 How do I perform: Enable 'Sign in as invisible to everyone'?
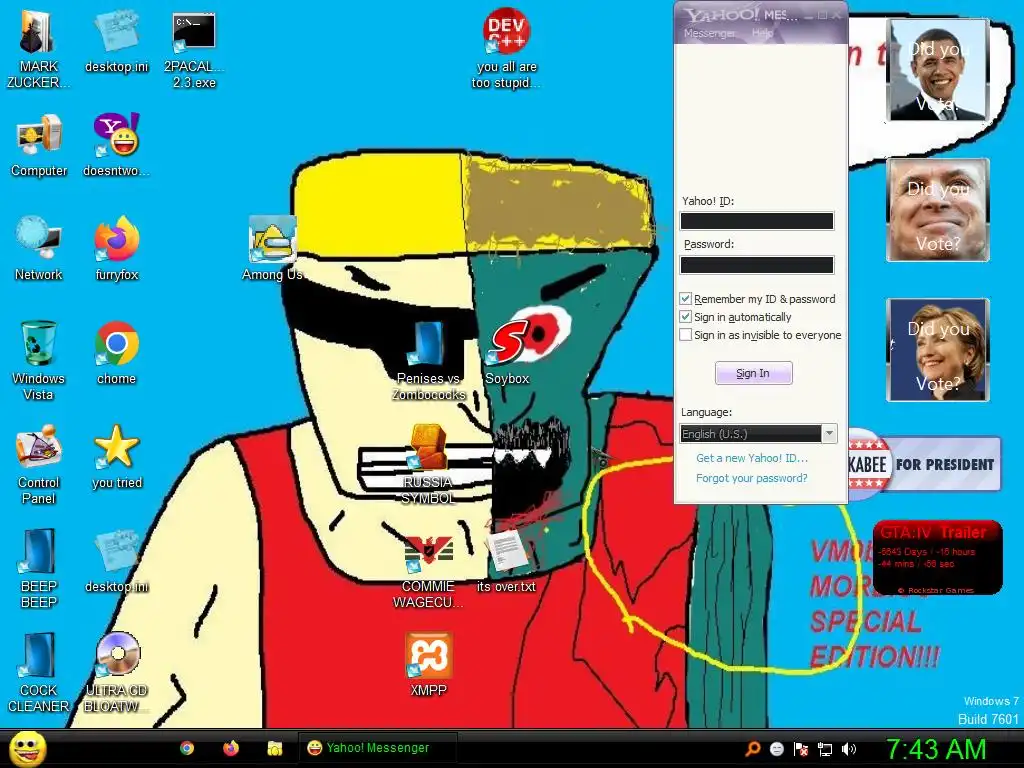(x=685, y=335)
